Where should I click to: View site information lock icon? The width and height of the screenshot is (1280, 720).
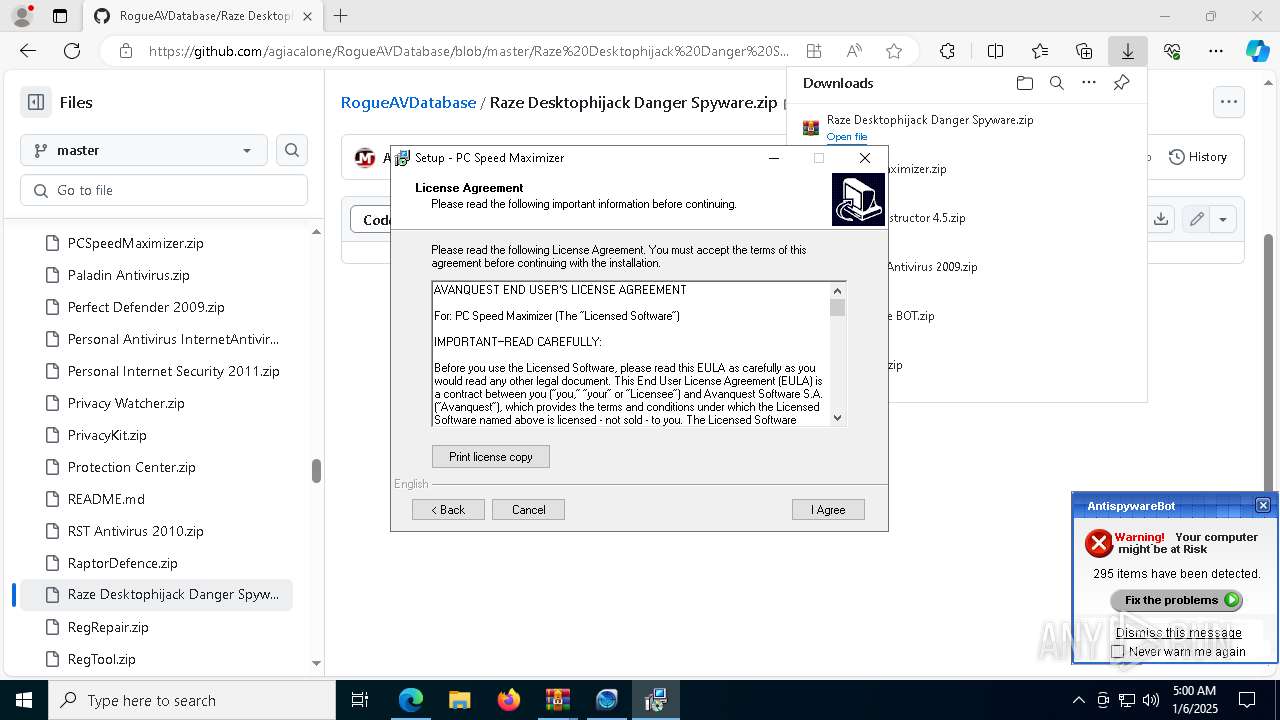coord(125,51)
